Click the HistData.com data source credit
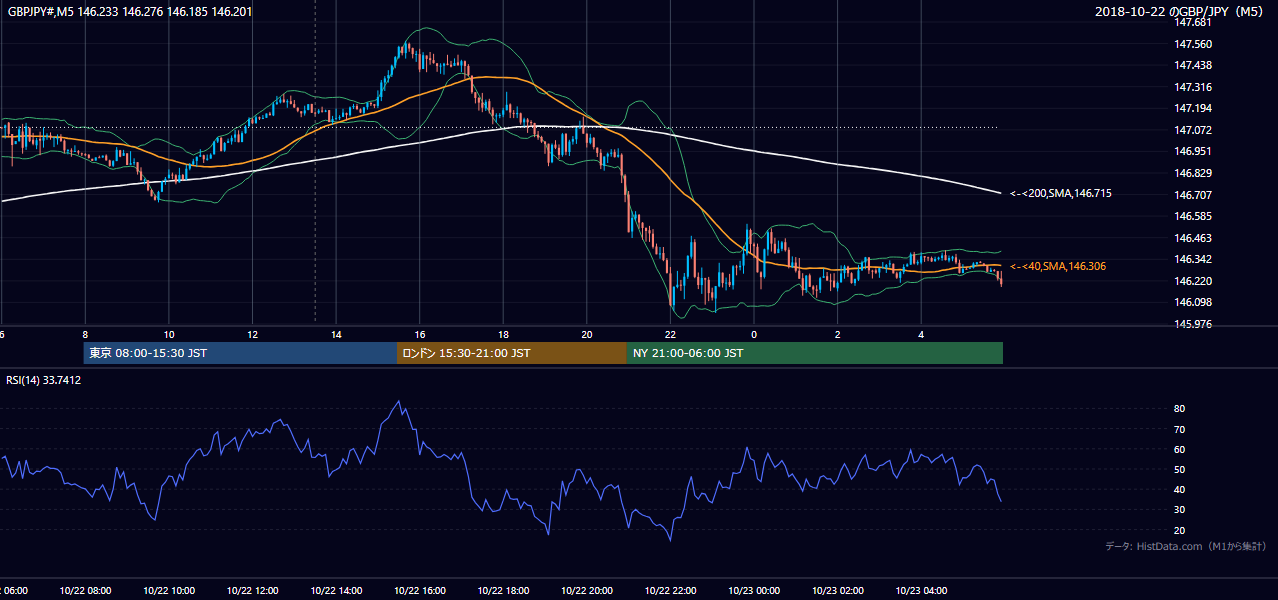The image size is (1278, 600). (1186, 546)
